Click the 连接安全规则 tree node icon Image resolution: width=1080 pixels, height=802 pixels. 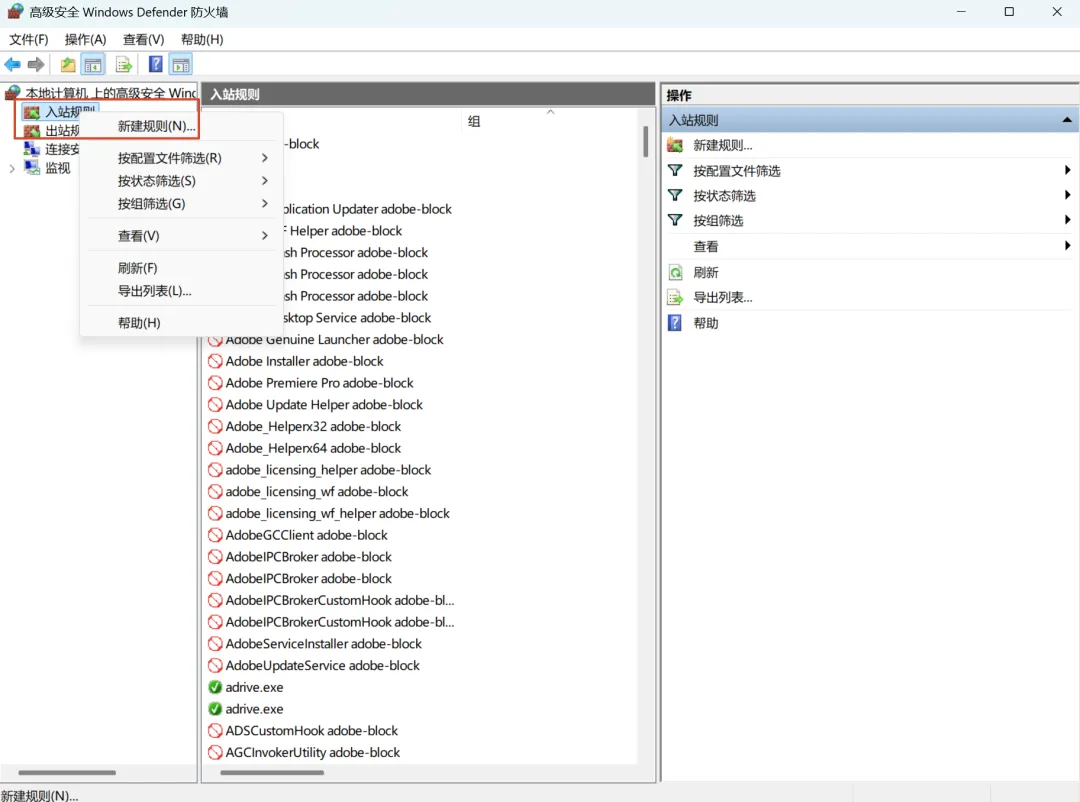tap(32, 149)
